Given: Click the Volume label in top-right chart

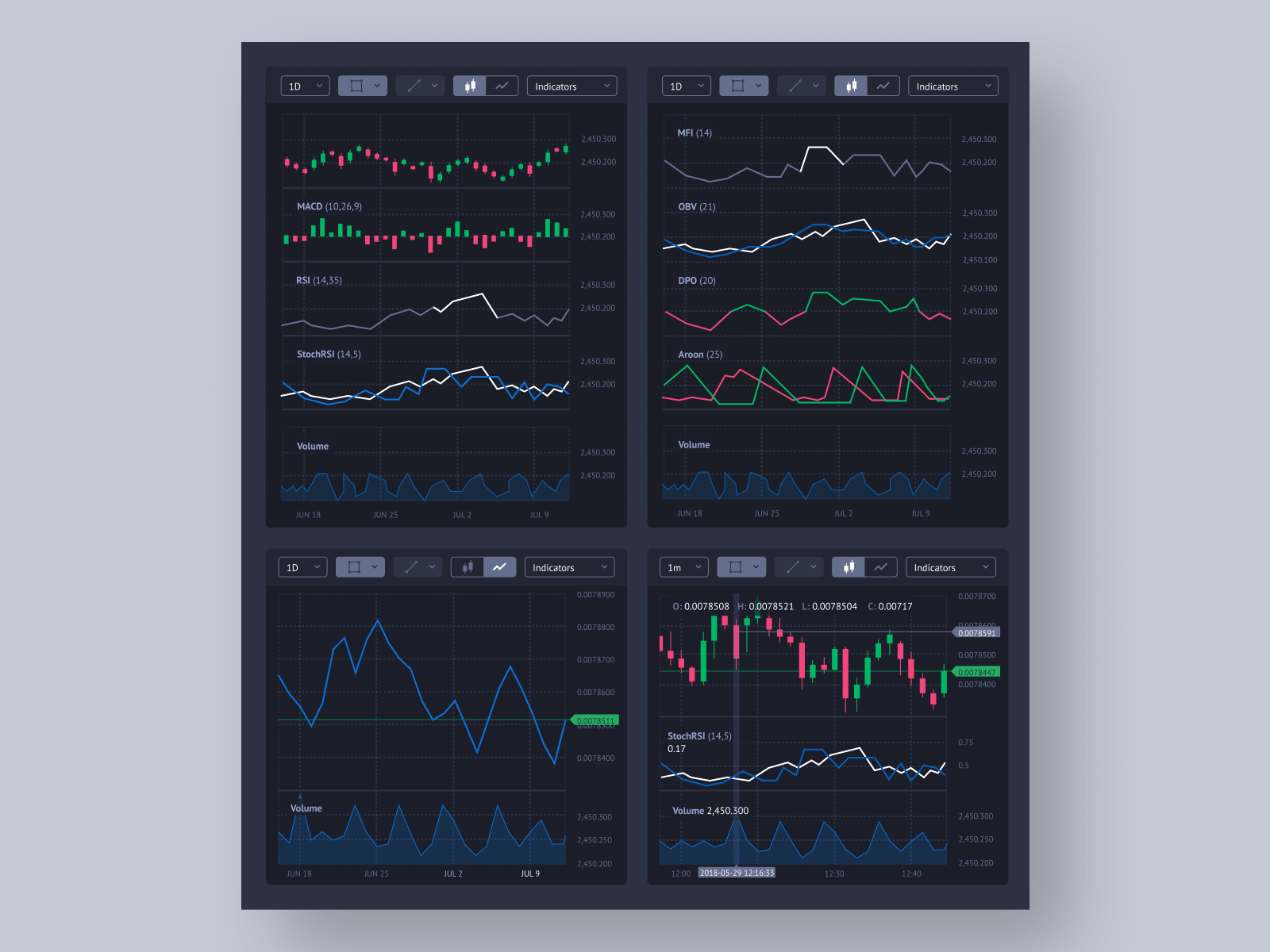Looking at the screenshot, I should (x=694, y=444).
